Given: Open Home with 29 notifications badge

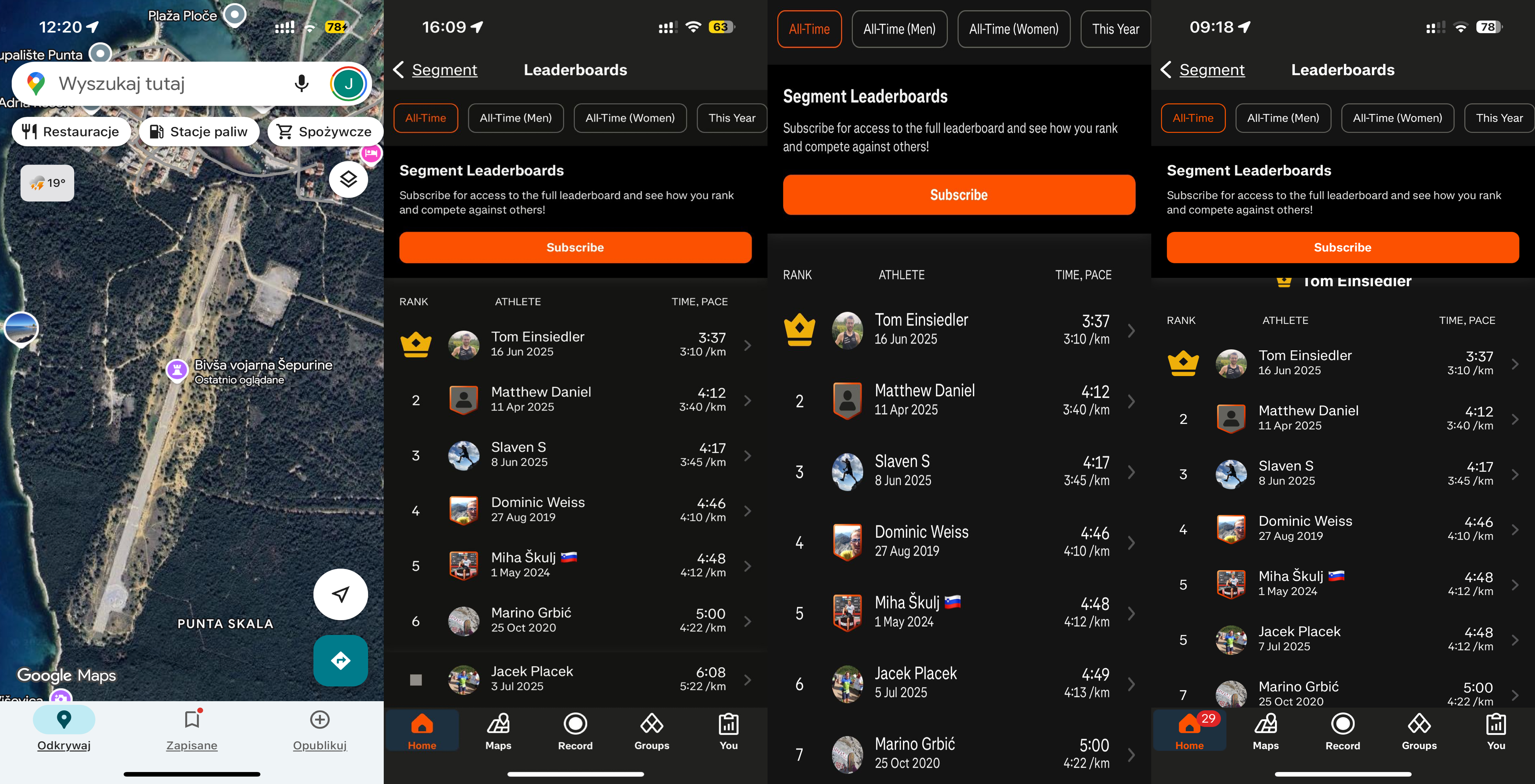Looking at the screenshot, I should click(x=1189, y=731).
